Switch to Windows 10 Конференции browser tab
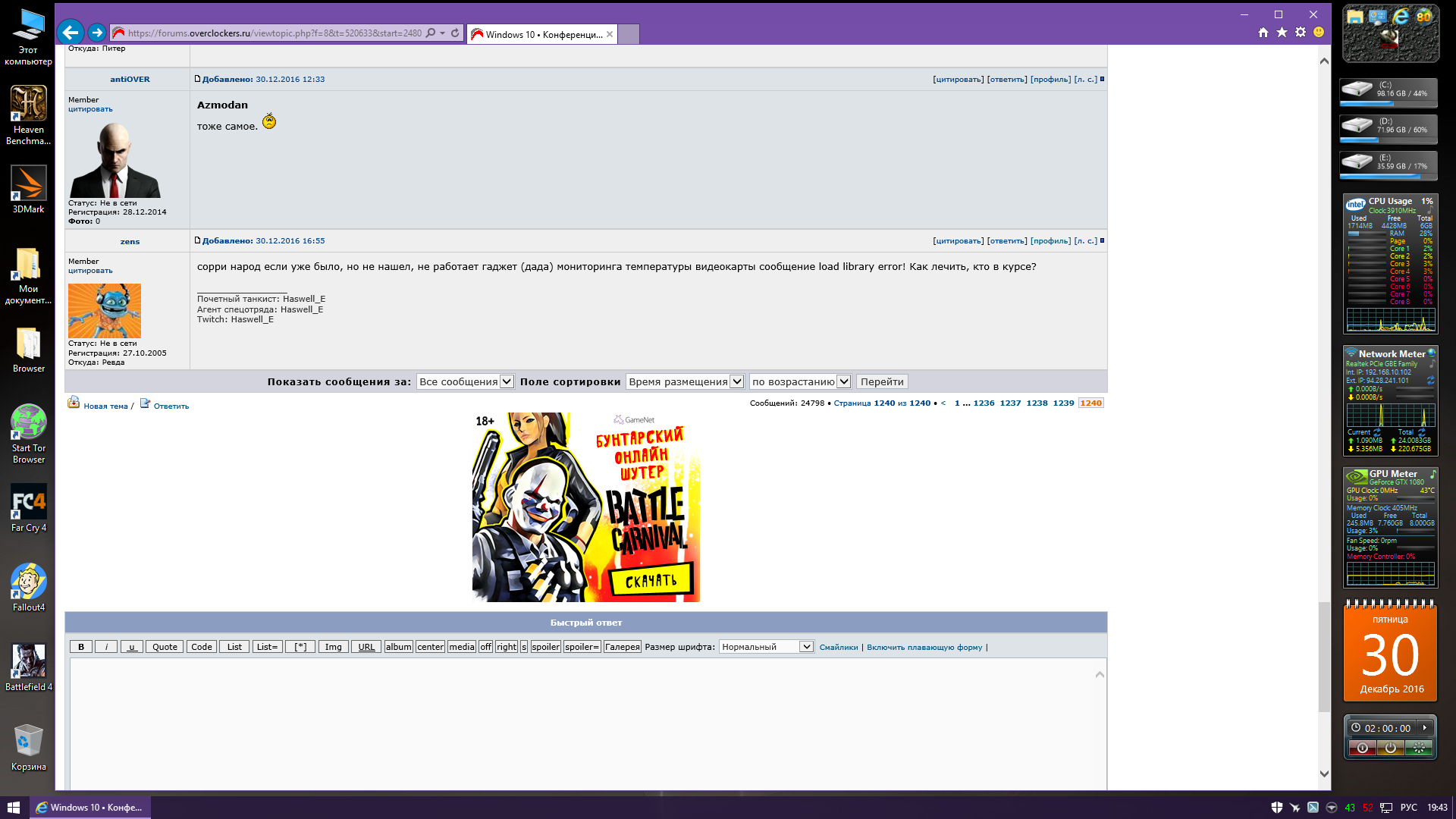The image size is (1456, 819). [542, 34]
